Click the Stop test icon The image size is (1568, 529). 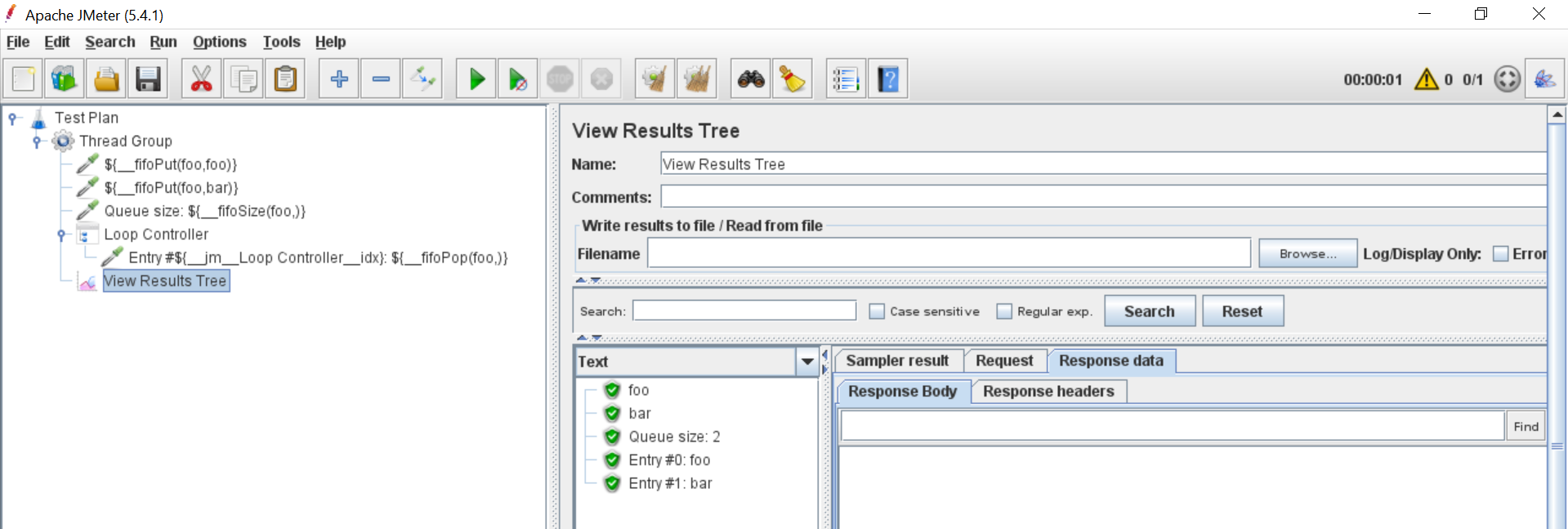tap(560, 79)
